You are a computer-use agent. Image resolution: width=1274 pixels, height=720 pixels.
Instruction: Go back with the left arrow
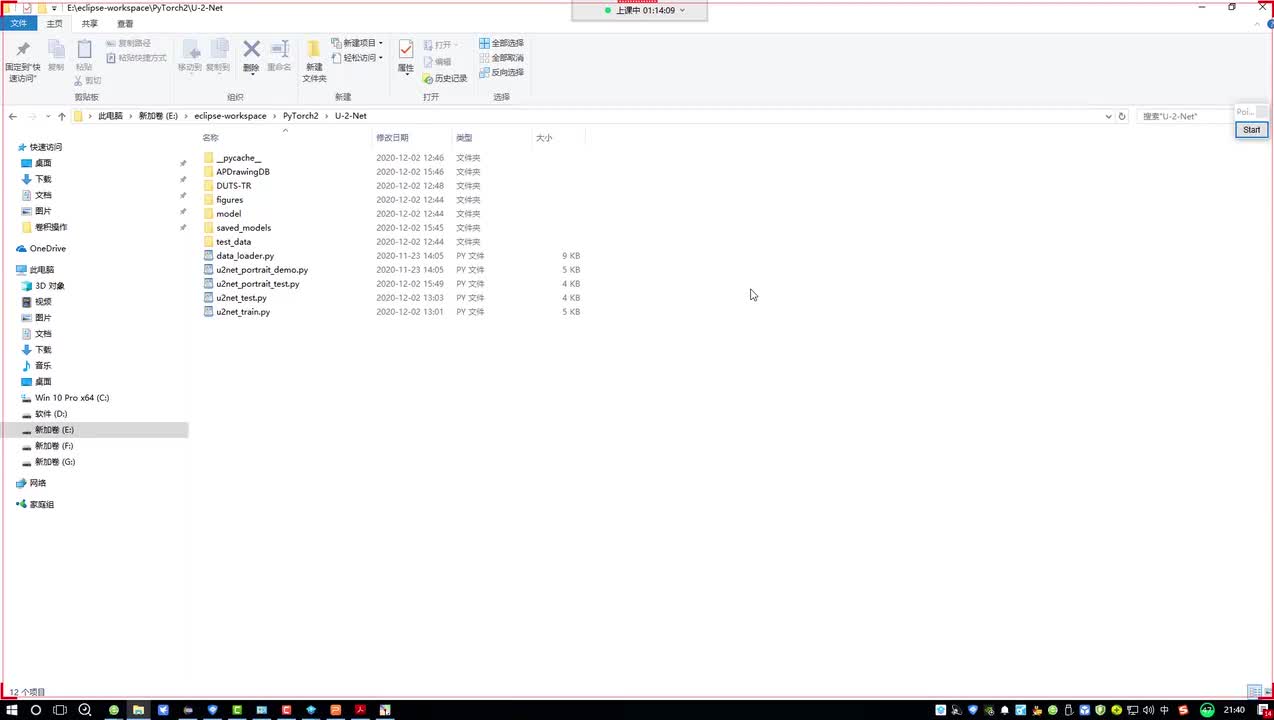pos(13,116)
